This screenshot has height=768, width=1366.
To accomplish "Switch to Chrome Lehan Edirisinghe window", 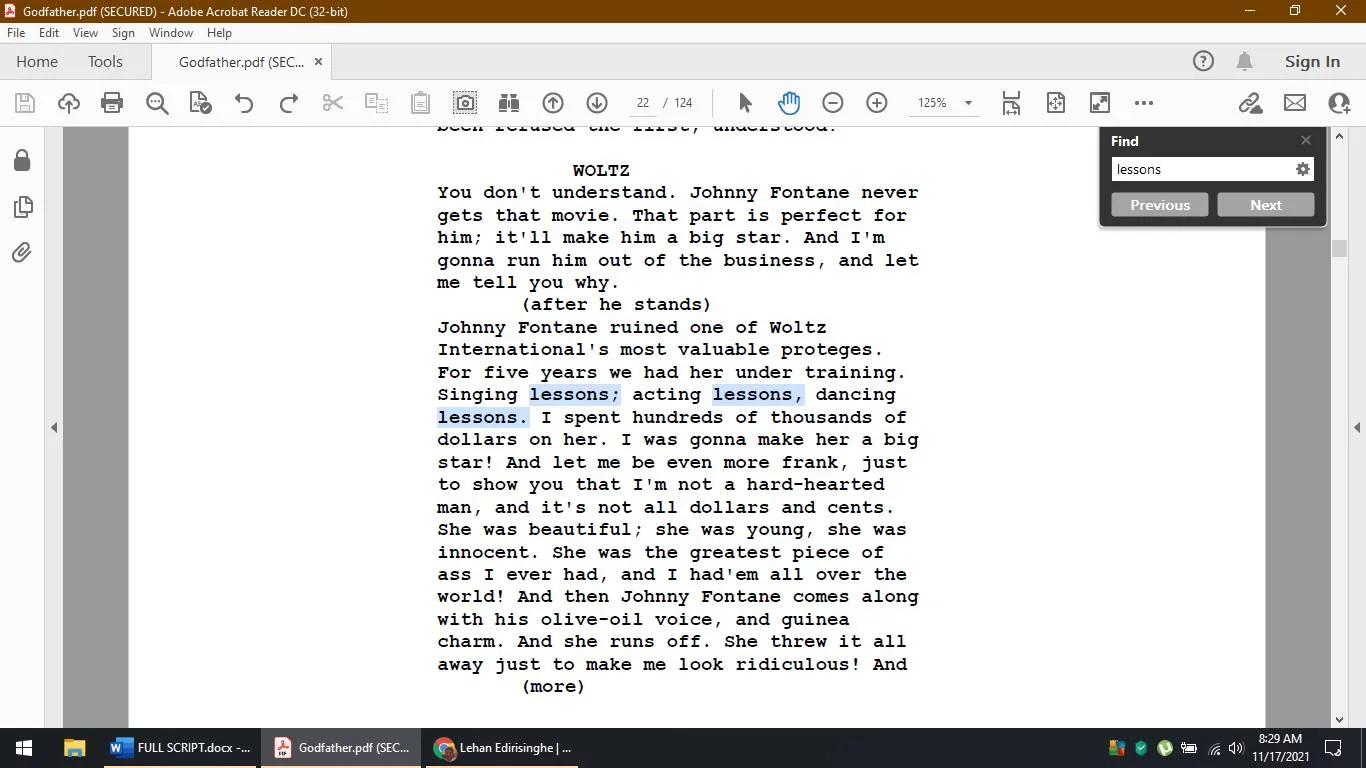I will [x=503, y=748].
